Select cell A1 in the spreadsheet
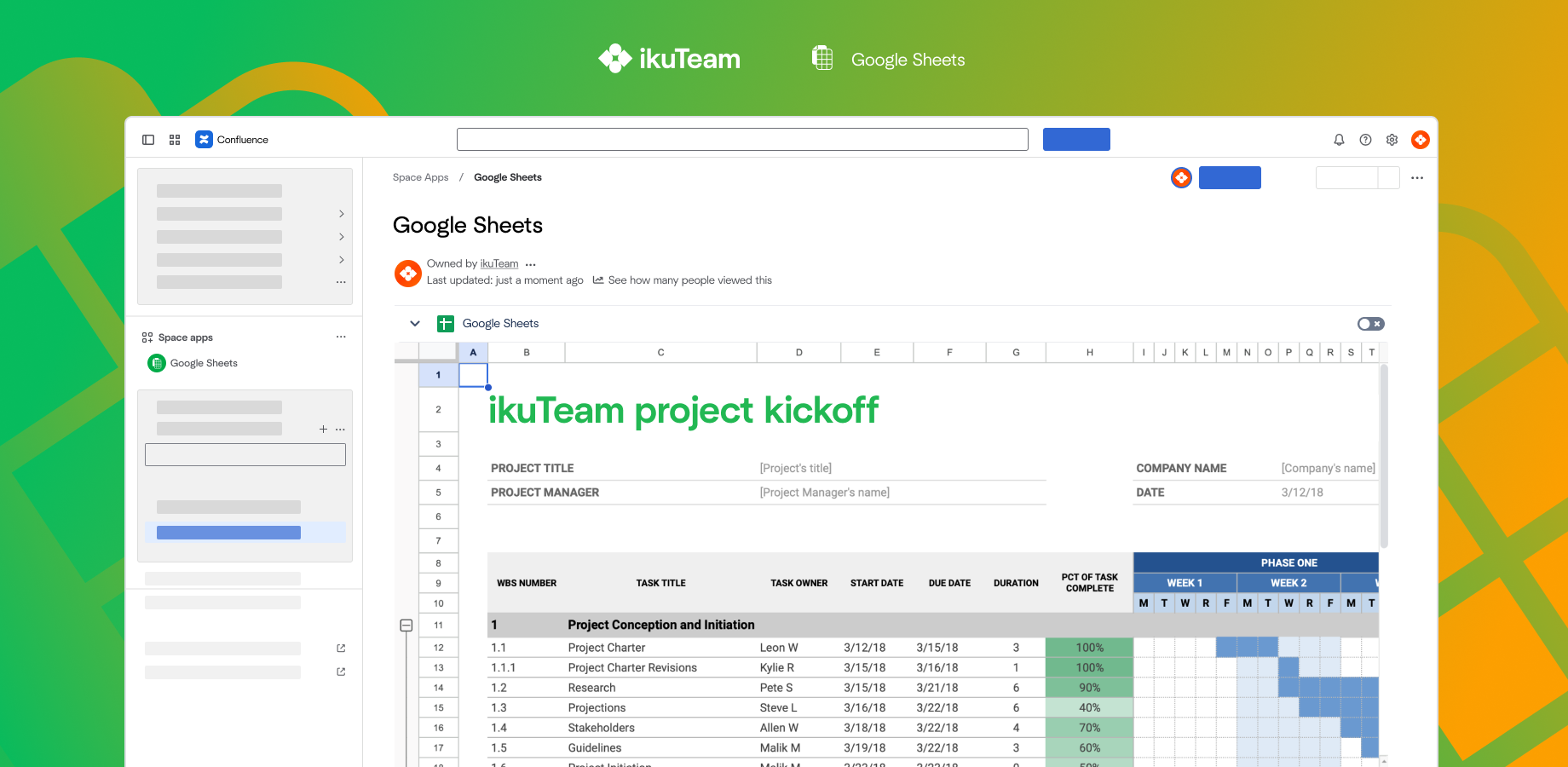This screenshot has width=1568, height=767. click(x=472, y=374)
